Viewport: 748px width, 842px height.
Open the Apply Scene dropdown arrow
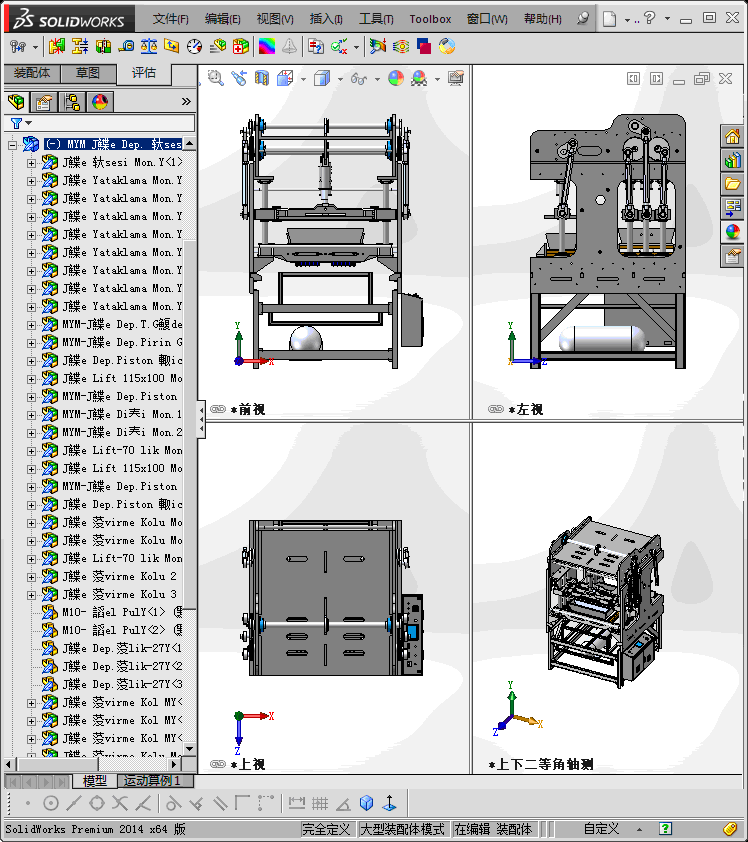pyautogui.click(x=437, y=79)
